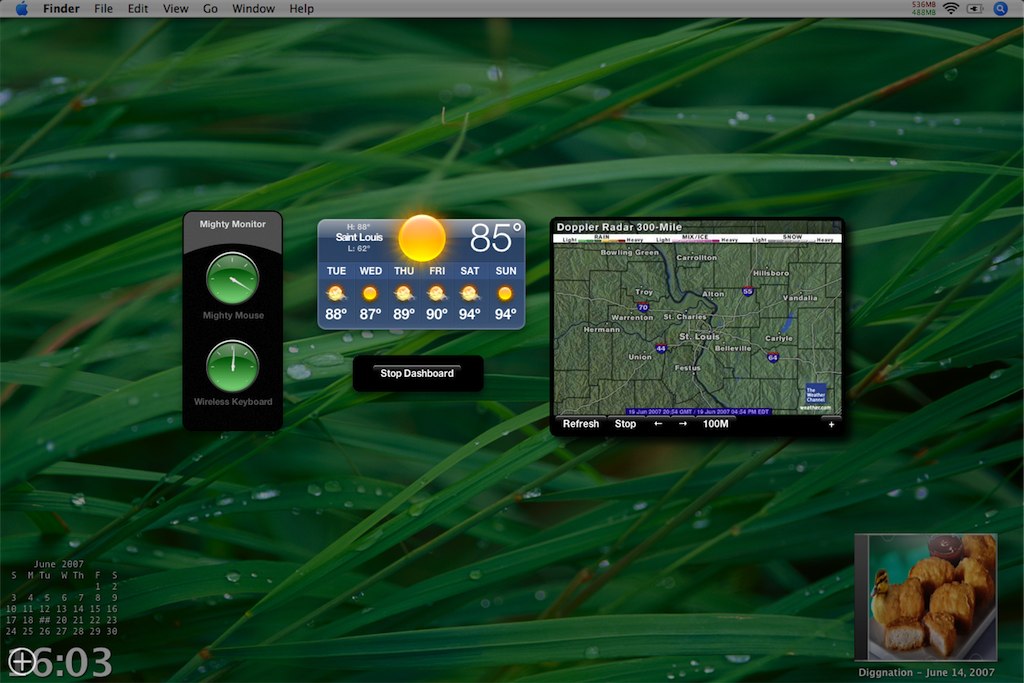Image resolution: width=1024 pixels, height=683 pixels.
Task: Click the Wi-Fi status icon
Action: tap(951, 8)
